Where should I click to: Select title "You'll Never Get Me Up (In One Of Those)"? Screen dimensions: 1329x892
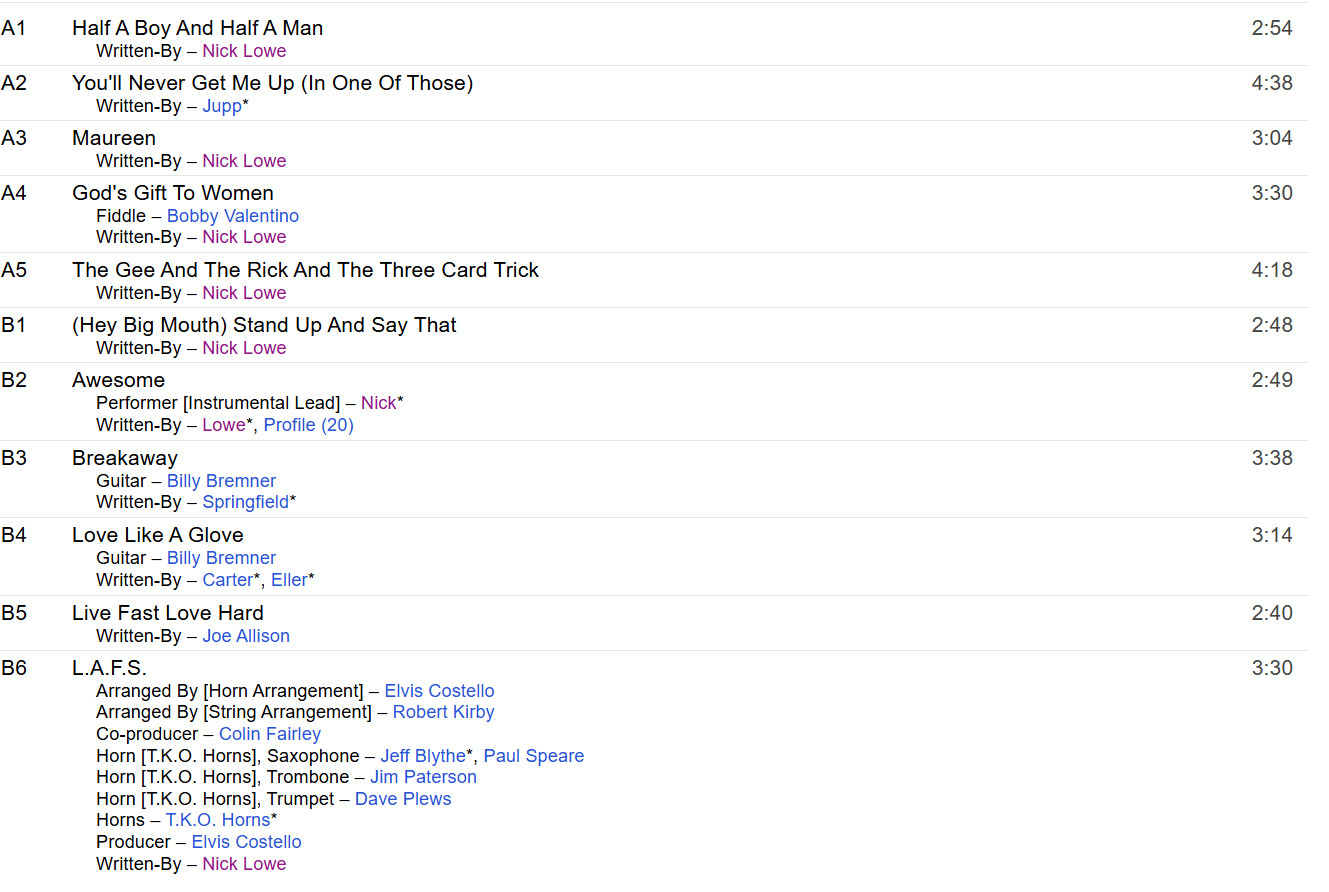(272, 83)
